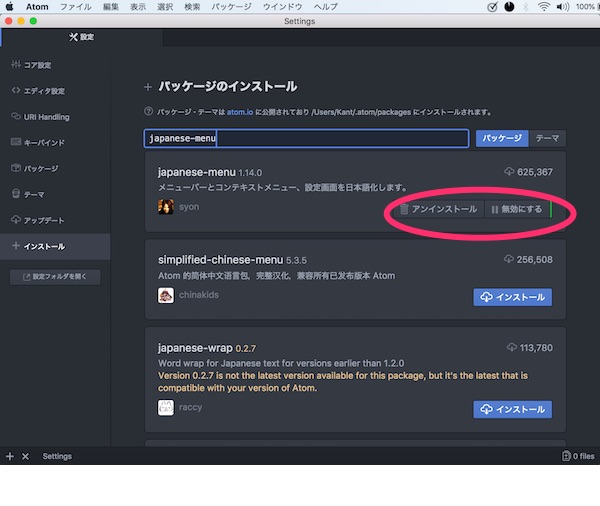Switch search filter to テーマ
600x506 pixels.
(547, 138)
